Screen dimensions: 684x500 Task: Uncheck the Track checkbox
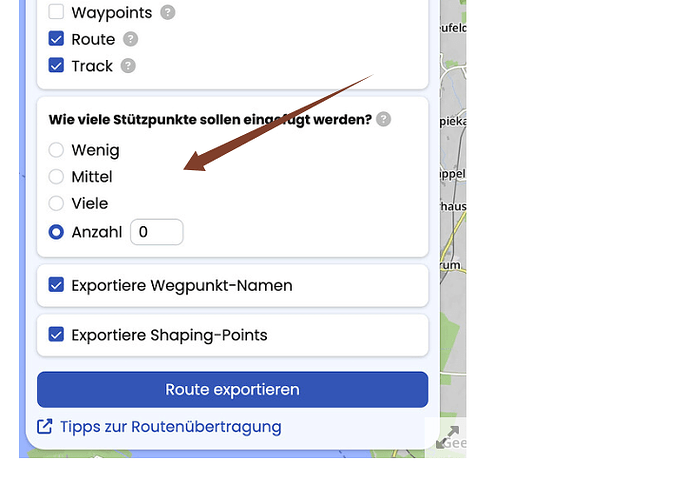56,65
